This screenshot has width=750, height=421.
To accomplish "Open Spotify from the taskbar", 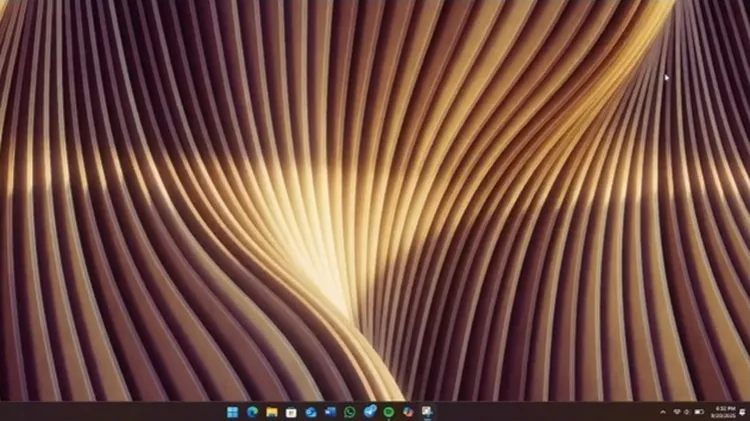I will [x=389, y=412].
